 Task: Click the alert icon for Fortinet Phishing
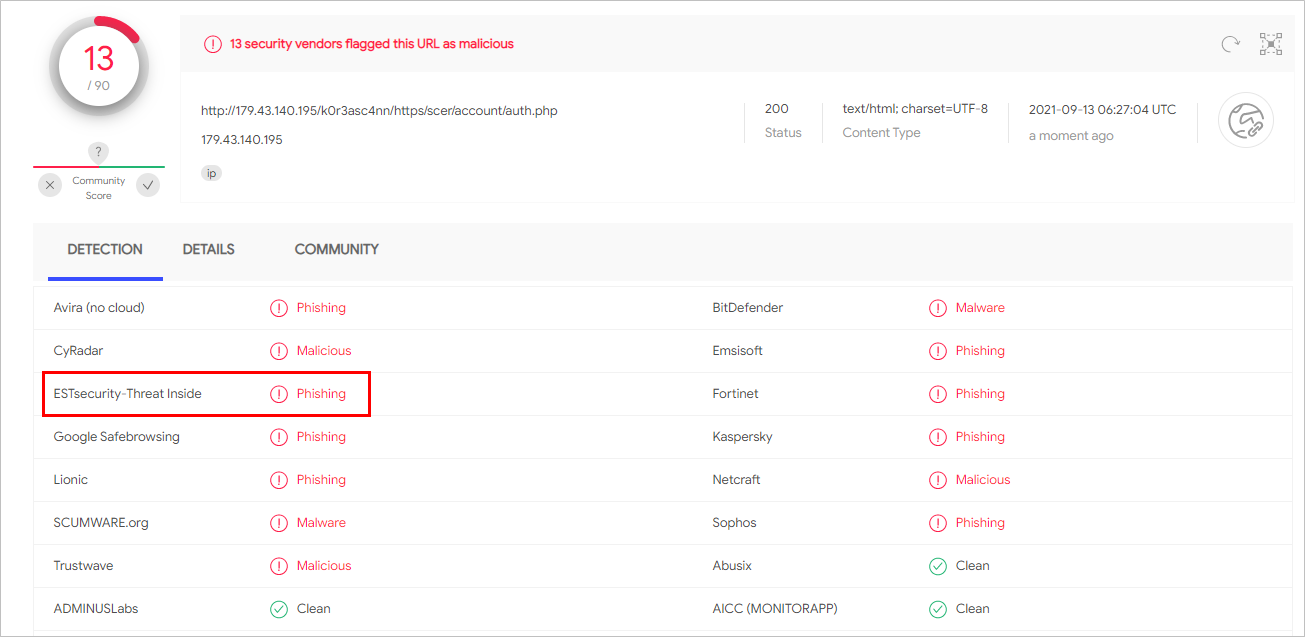938,394
